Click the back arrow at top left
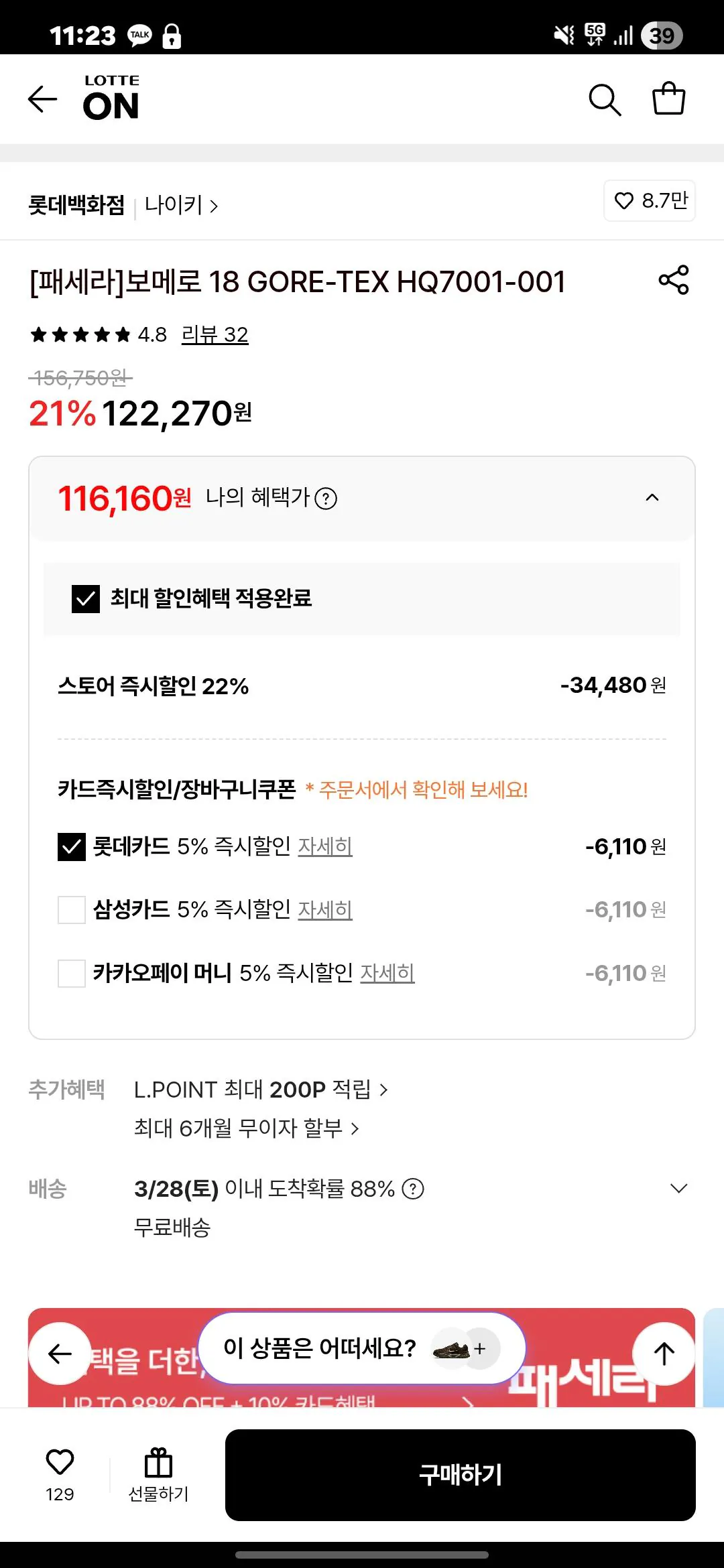 [43, 100]
